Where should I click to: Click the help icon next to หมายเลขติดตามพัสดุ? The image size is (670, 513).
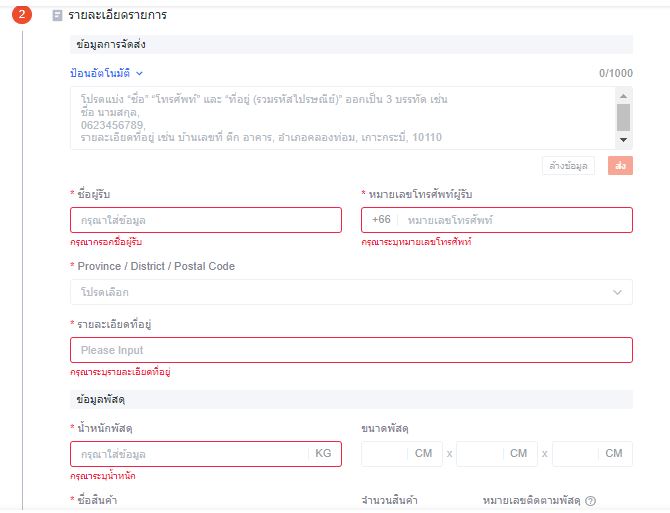pyautogui.click(x=590, y=501)
